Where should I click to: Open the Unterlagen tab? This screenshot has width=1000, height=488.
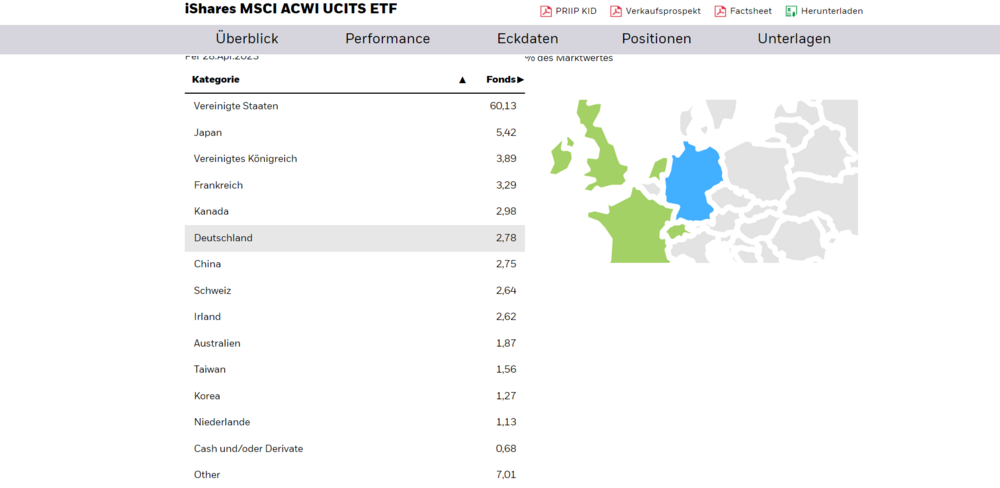tap(794, 39)
